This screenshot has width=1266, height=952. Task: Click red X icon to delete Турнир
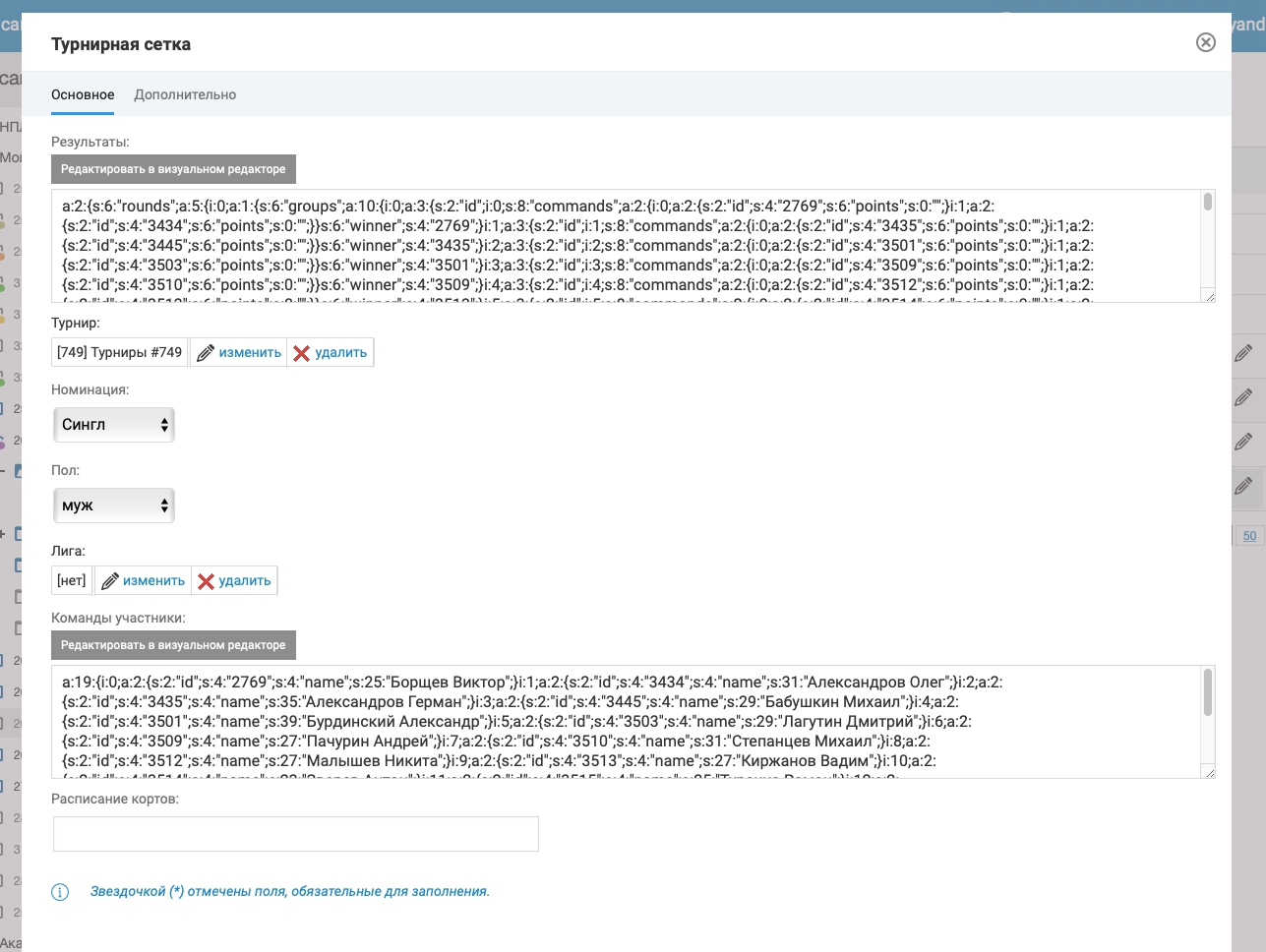click(x=302, y=353)
